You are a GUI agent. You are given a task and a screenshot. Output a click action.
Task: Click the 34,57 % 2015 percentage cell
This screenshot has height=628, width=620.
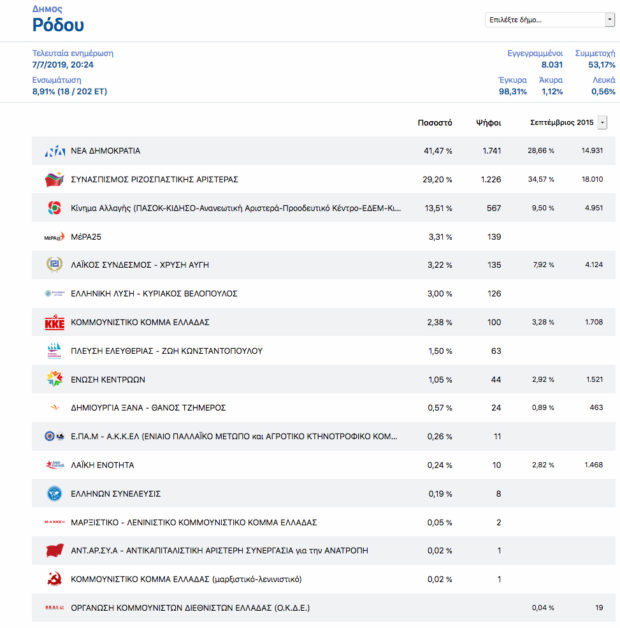(541, 179)
